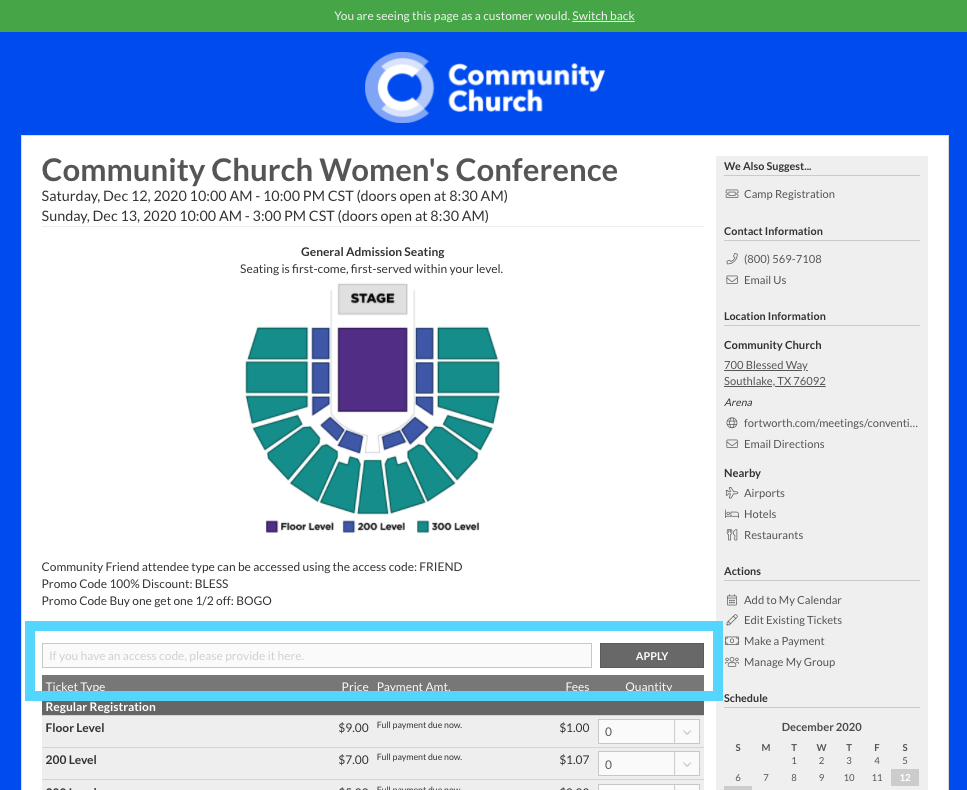
Task: Click the Camp Registration ticket icon
Action: (x=731, y=193)
